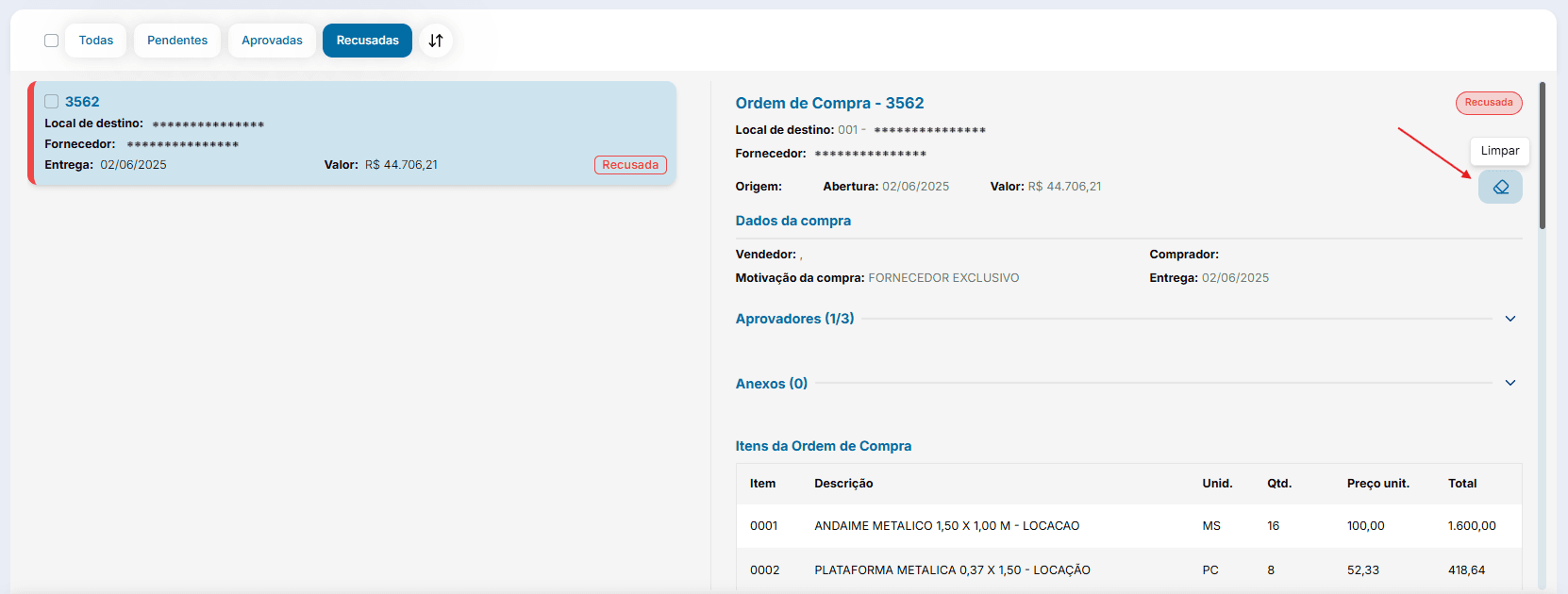Toggle the sort order arrows icon
The image size is (1568, 594).
click(x=436, y=41)
